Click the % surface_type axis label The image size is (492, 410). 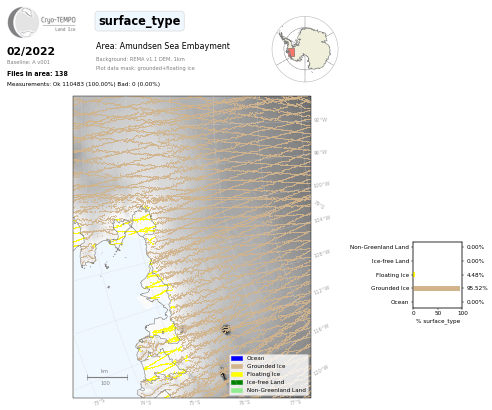point(438,321)
